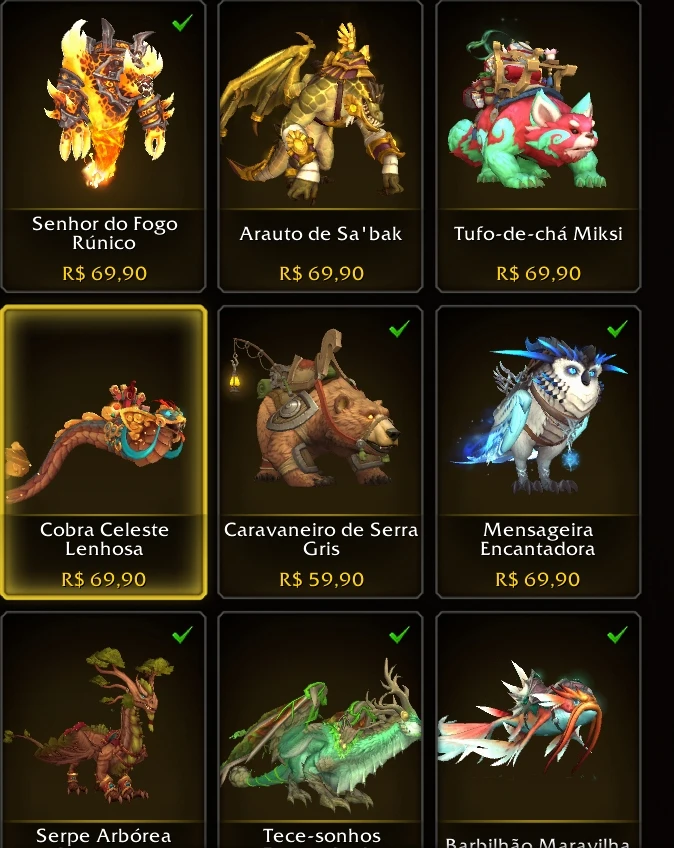
Task: Click the Arauto de Sa'bak name label
Action: tap(321, 234)
